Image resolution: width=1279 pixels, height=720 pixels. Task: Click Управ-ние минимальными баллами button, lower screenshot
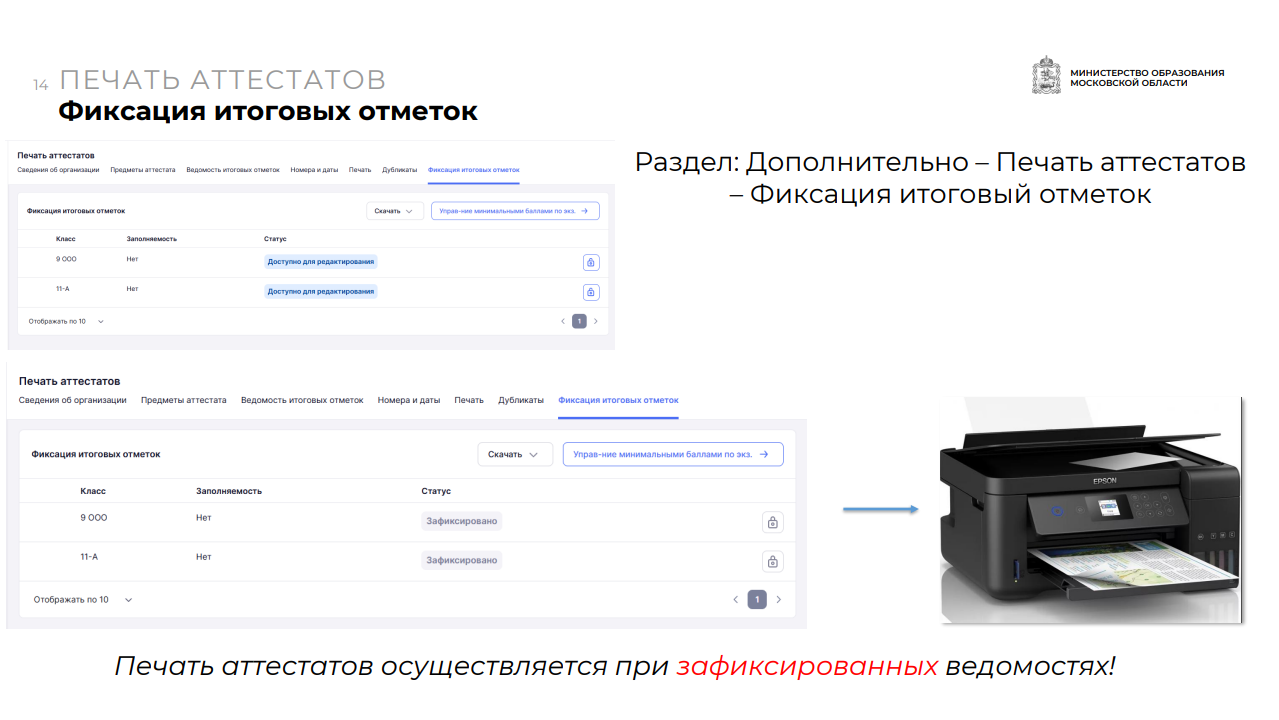(673, 454)
